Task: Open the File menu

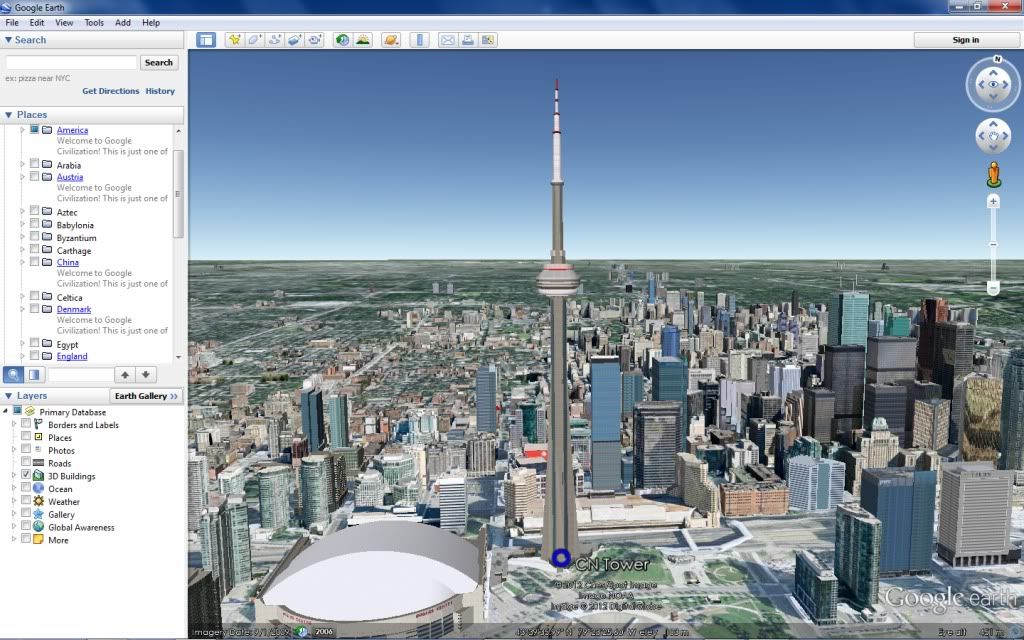Action: tap(12, 22)
